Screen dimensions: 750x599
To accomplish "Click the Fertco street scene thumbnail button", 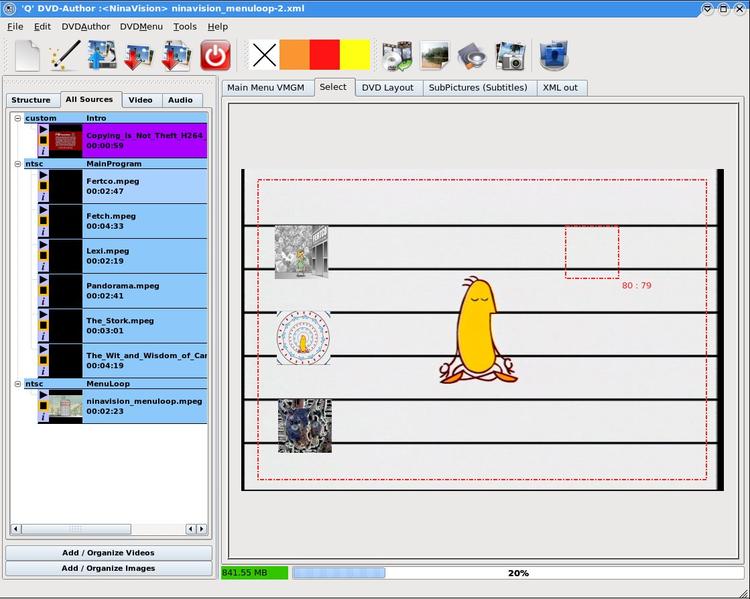I will (301, 252).
